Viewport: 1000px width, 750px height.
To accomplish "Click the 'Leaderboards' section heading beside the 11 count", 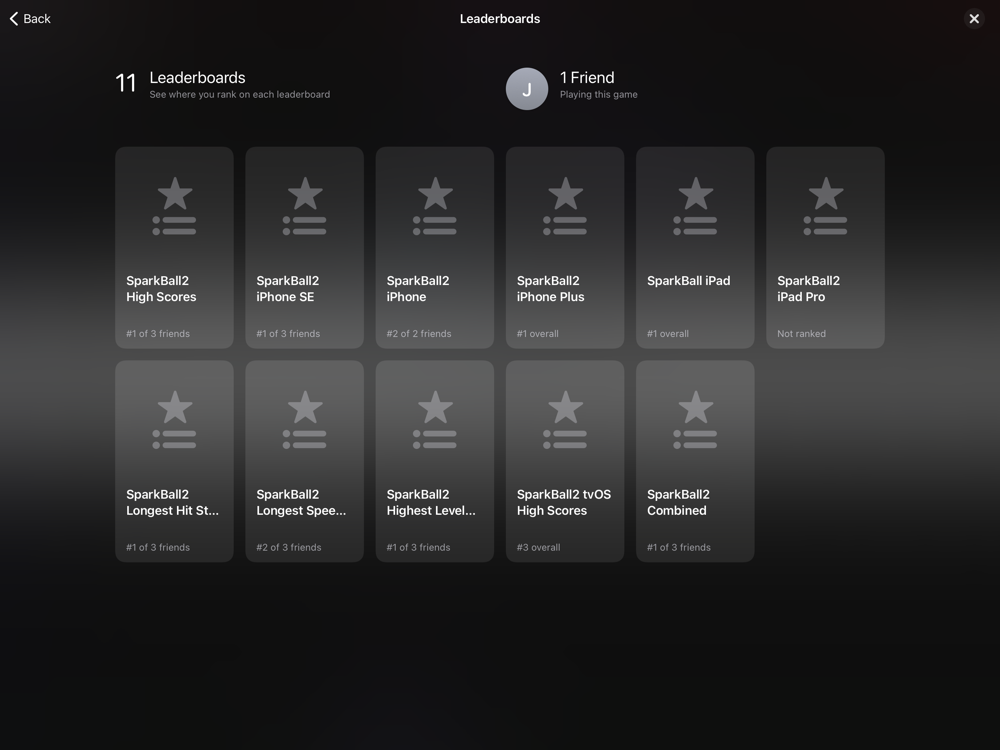I will 198,78.
